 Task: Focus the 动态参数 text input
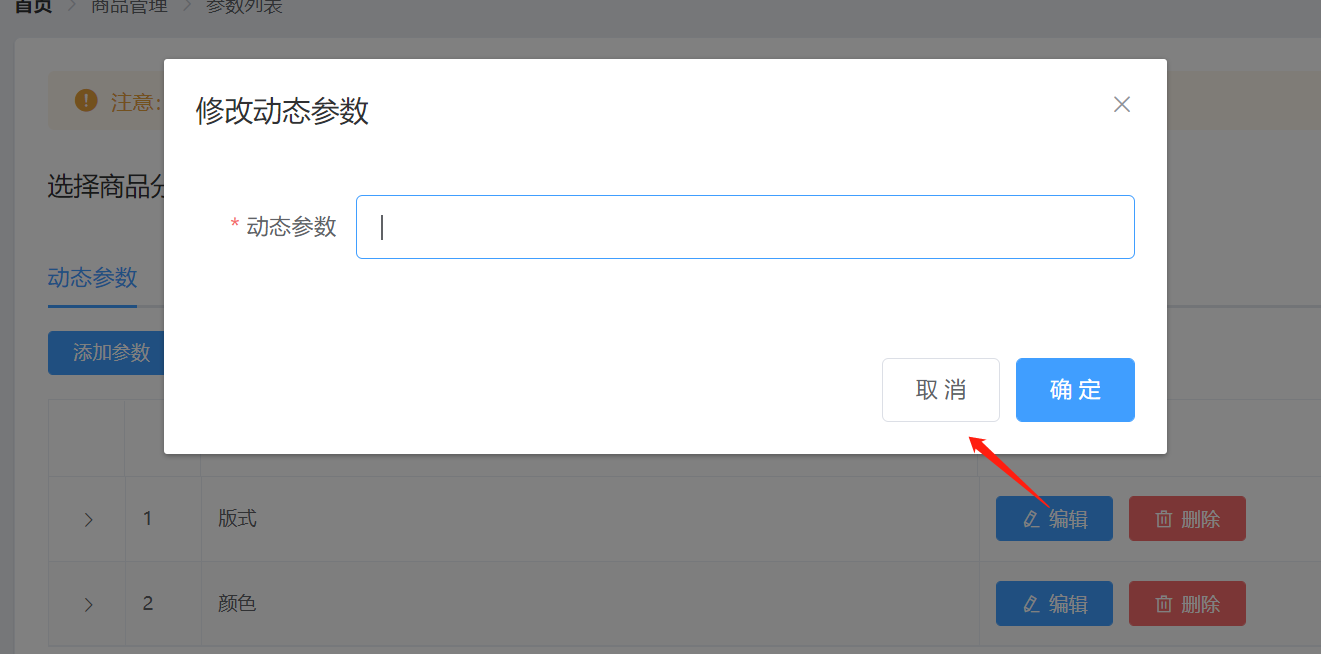pyautogui.click(x=745, y=227)
